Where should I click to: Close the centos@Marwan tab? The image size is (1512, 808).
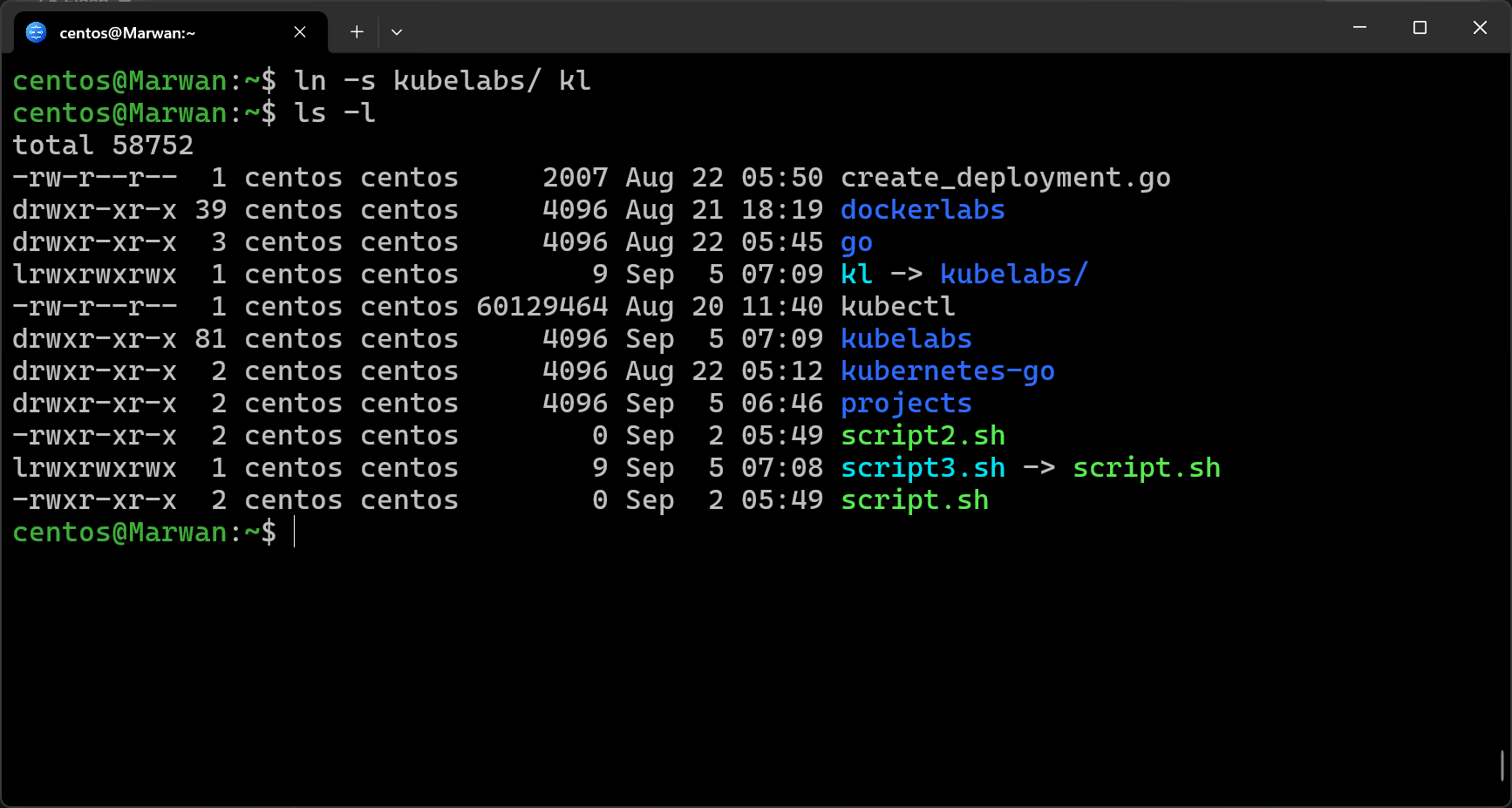coord(300,32)
